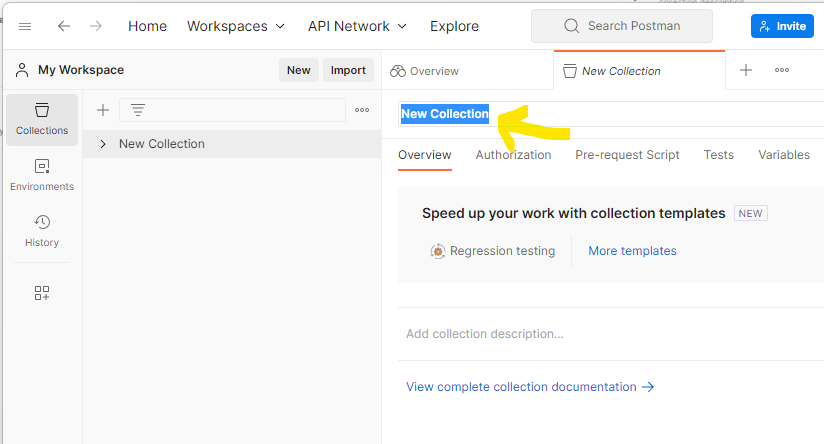Go back with the left arrow

pyautogui.click(x=64, y=26)
